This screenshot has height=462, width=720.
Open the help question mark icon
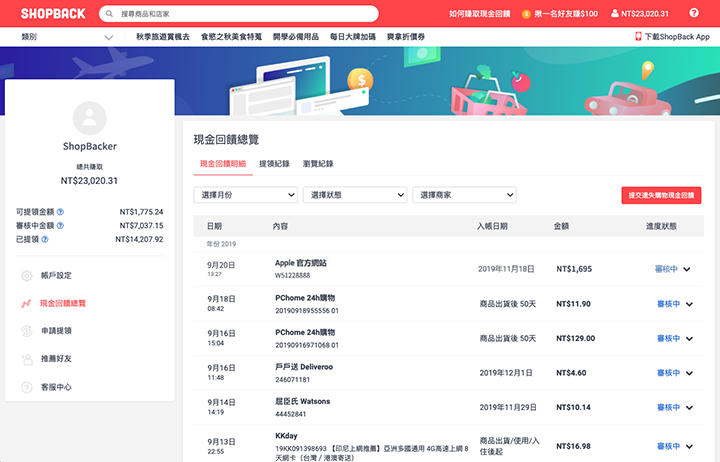pos(694,13)
